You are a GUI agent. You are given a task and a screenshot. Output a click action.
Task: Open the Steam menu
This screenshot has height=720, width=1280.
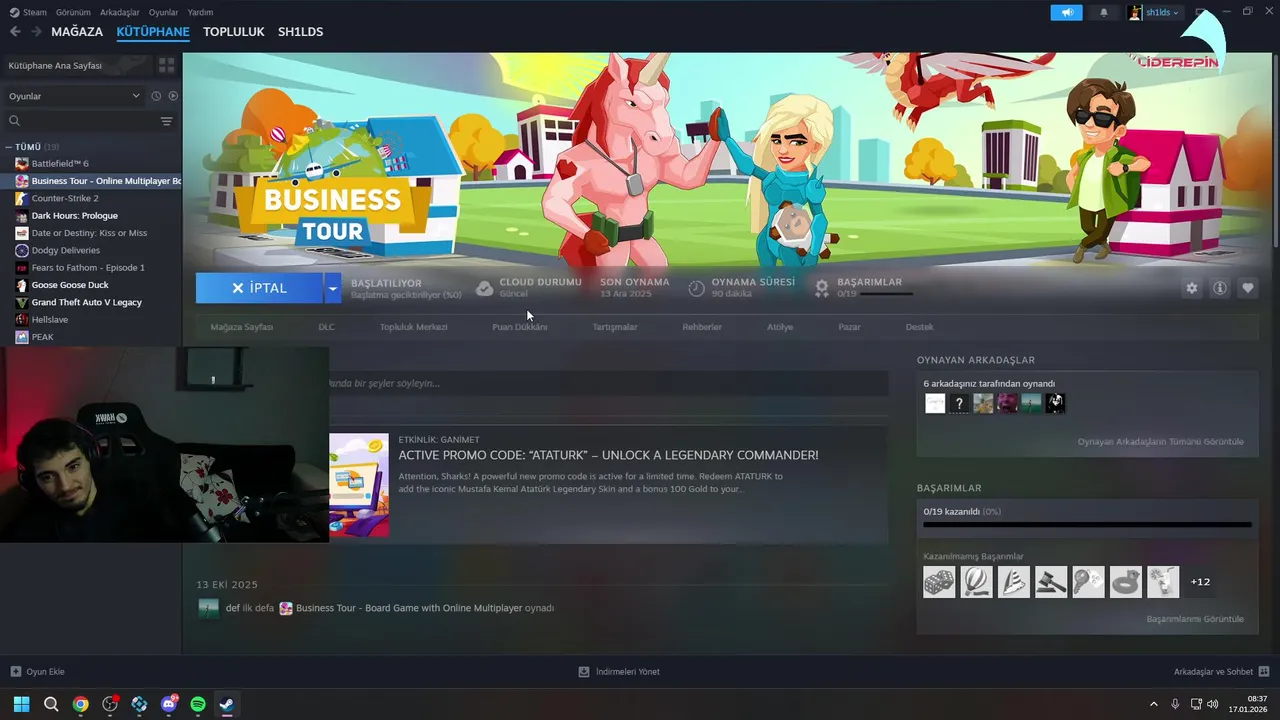[x=29, y=13]
